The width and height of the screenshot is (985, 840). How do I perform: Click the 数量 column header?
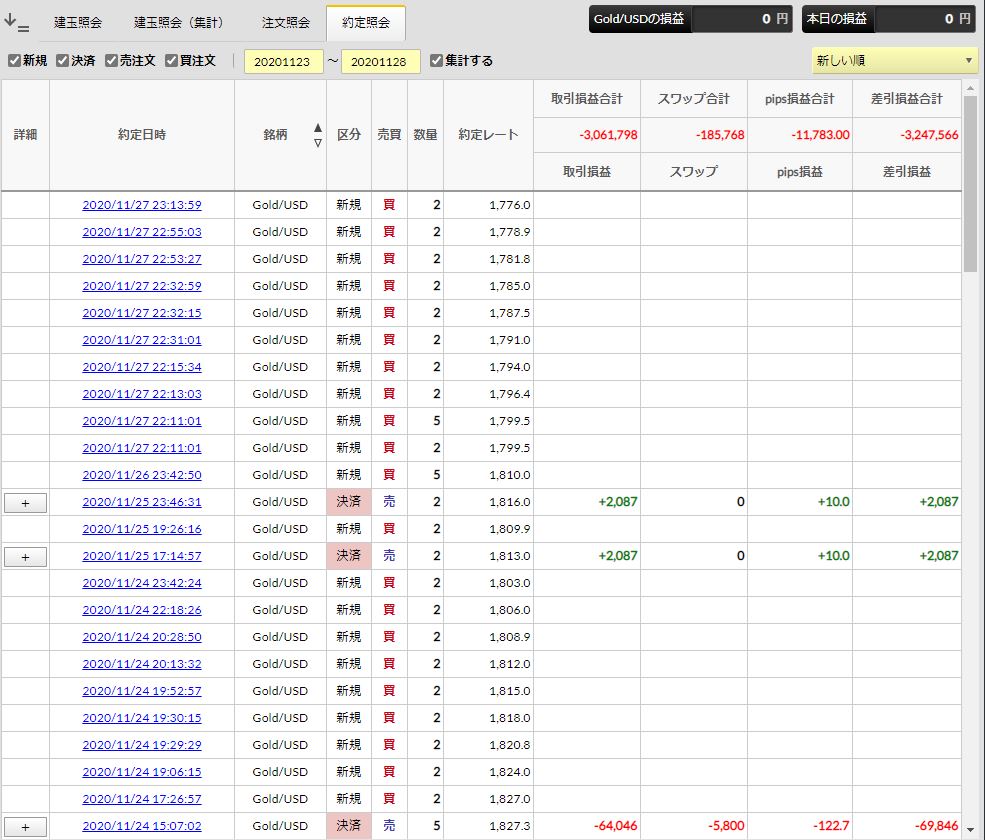pos(425,135)
